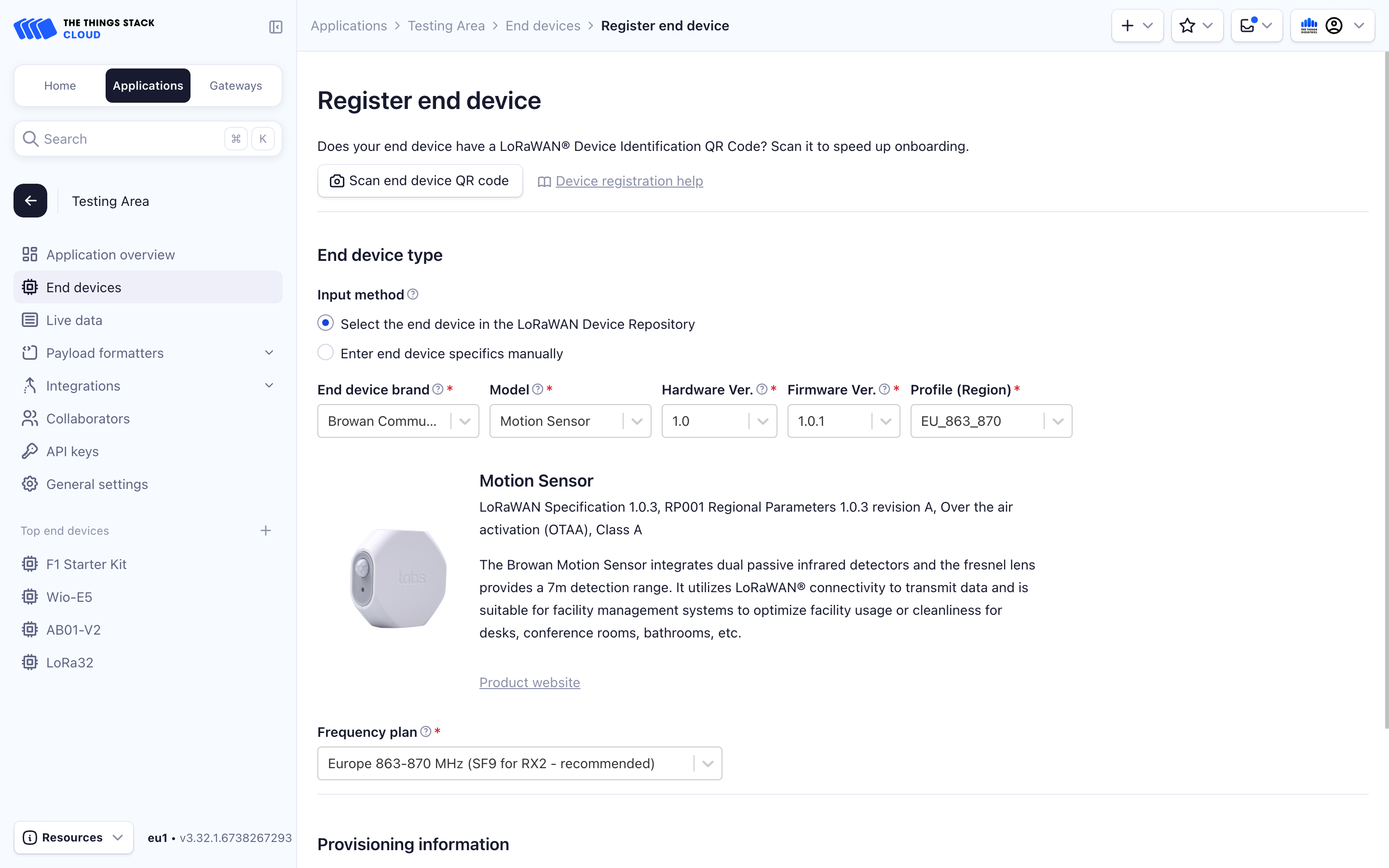Click the API keys sidebar icon
This screenshot has width=1389, height=868.
30,450
